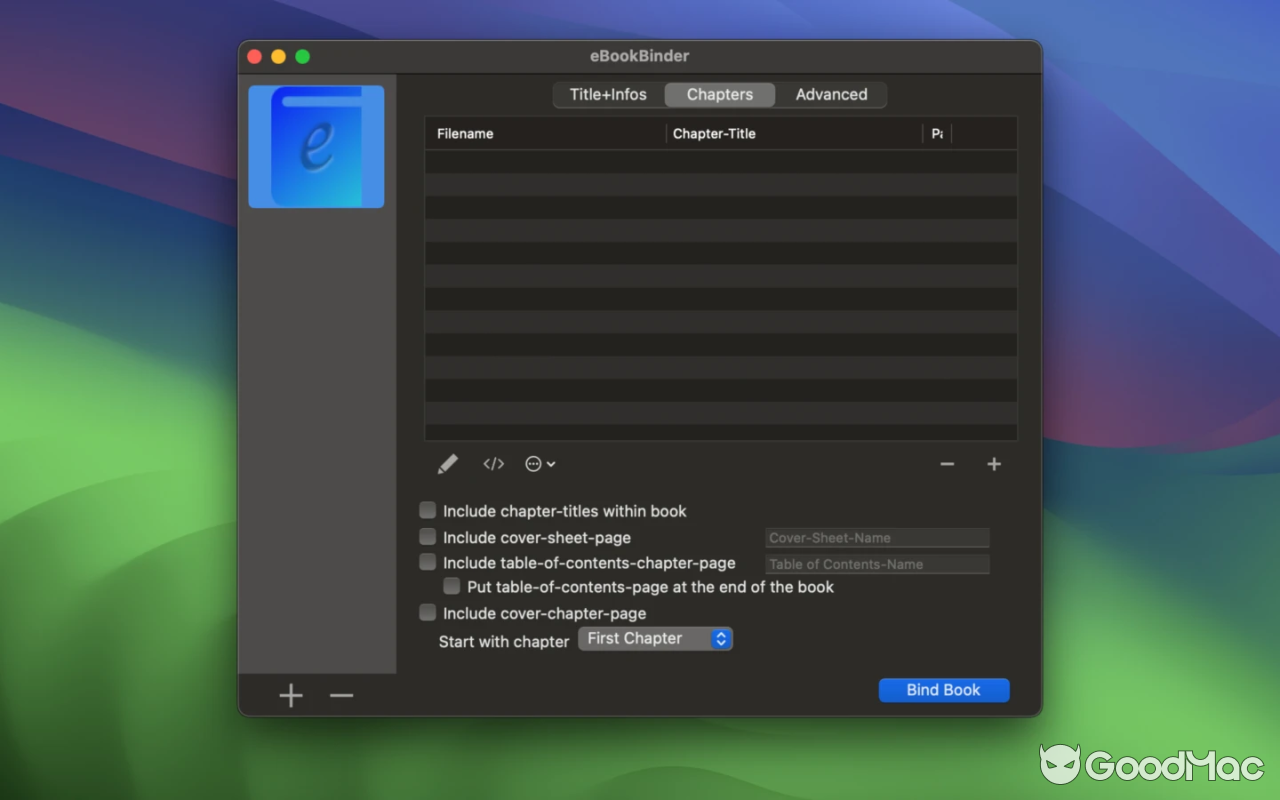Viewport: 1280px width, 800px height.
Task: Remove a chapter with the minus icon
Action: click(x=946, y=464)
